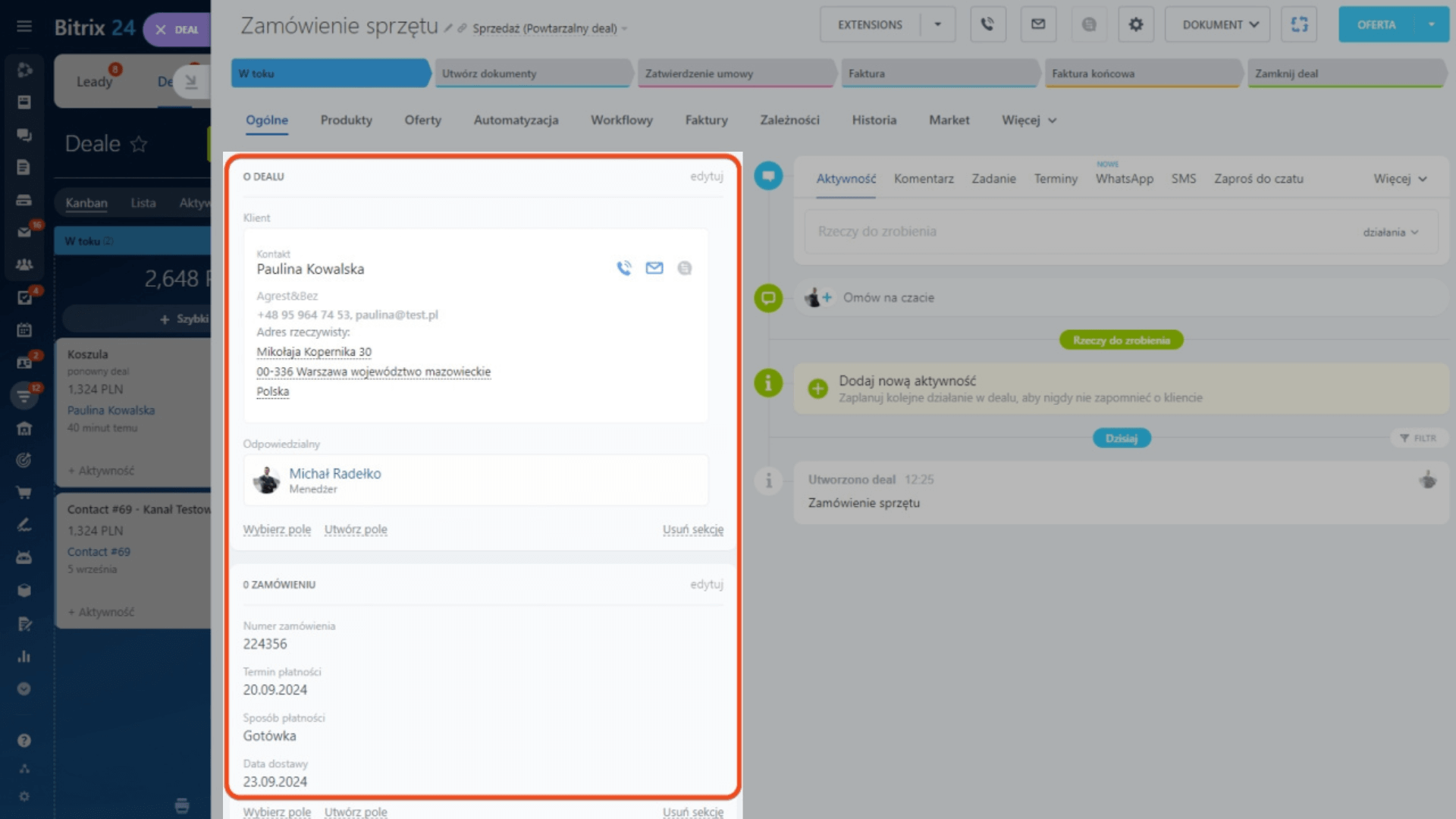Click the OFERTA button
1456x819 pixels.
pyautogui.click(x=1376, y=25)
